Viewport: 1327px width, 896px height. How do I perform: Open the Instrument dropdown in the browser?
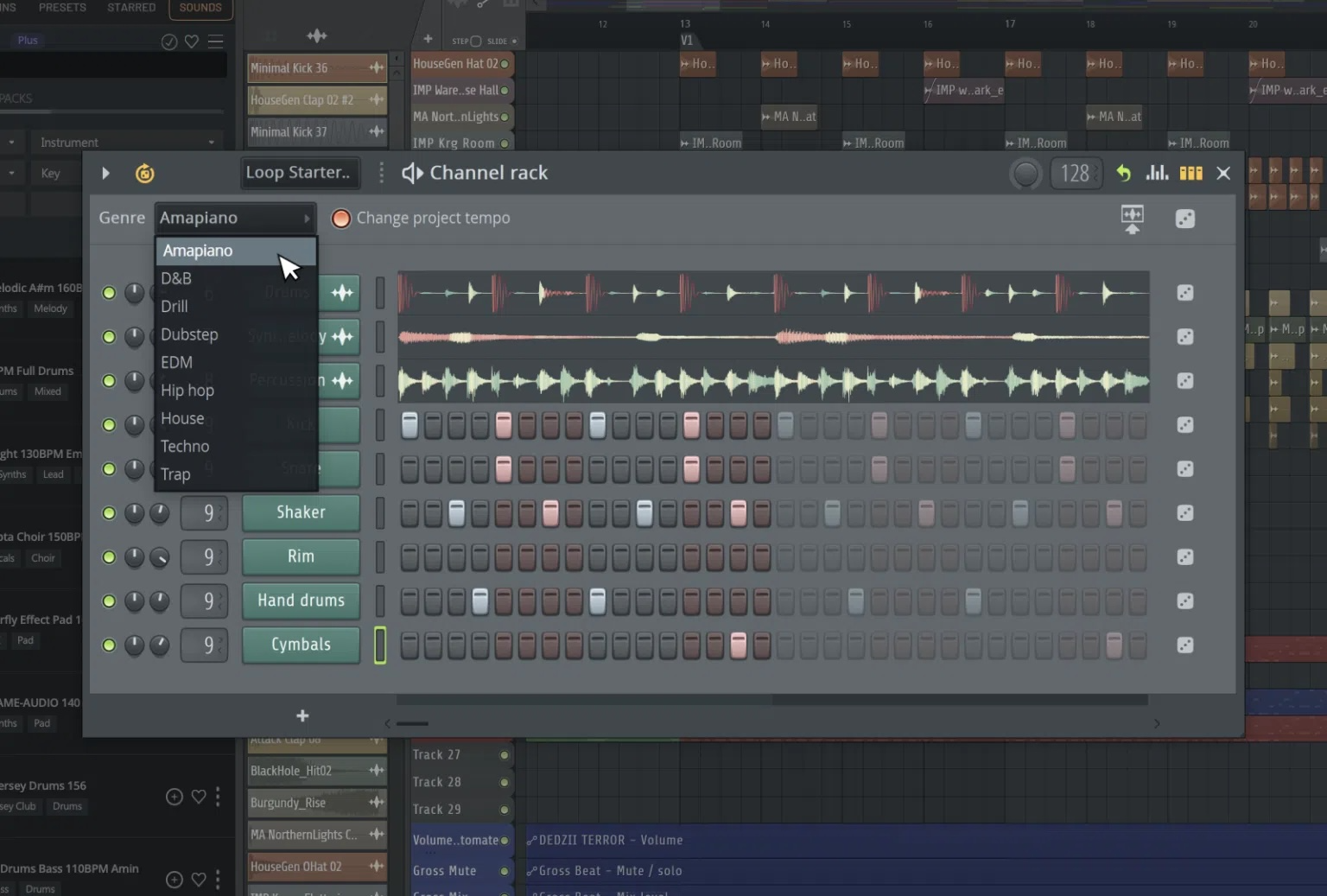pos(125,141)
